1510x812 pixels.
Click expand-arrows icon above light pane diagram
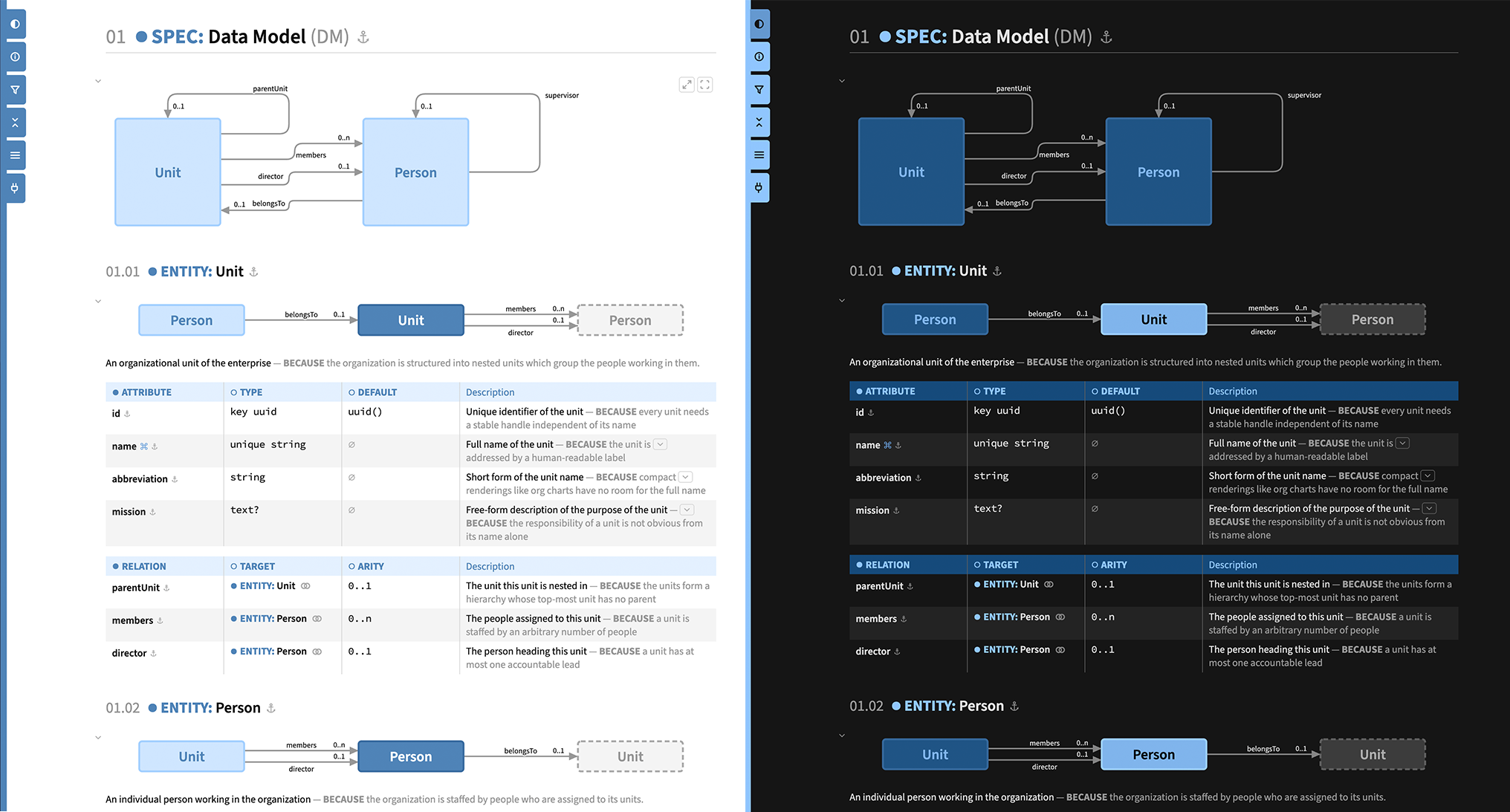tap(687, 85)
